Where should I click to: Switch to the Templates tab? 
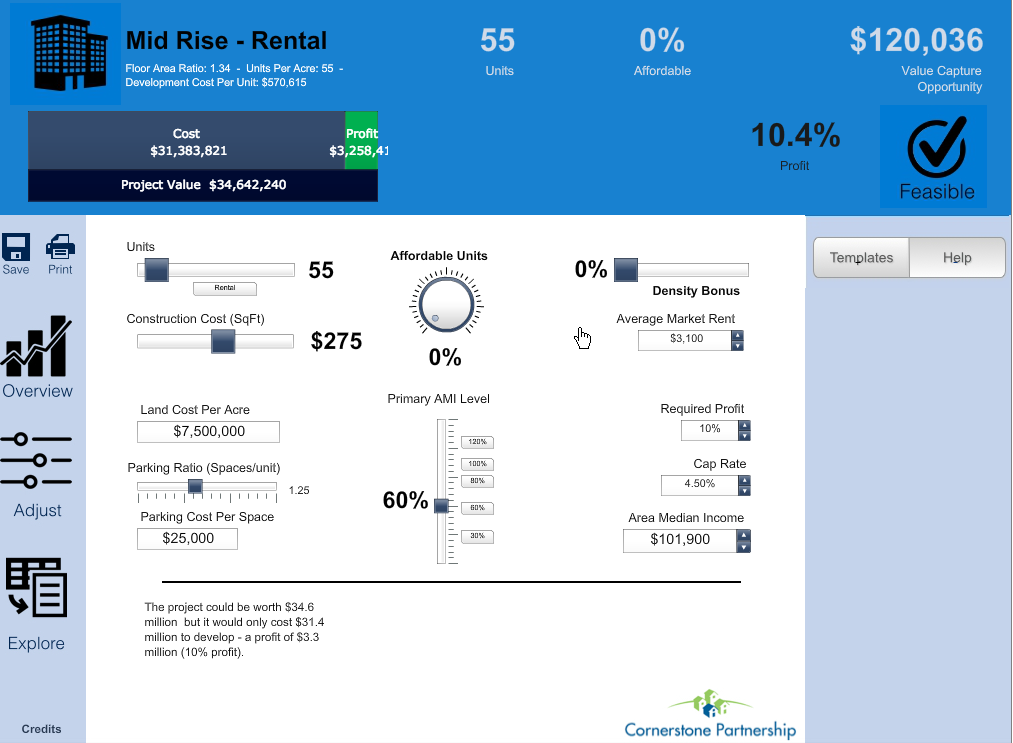click(861, 258)
